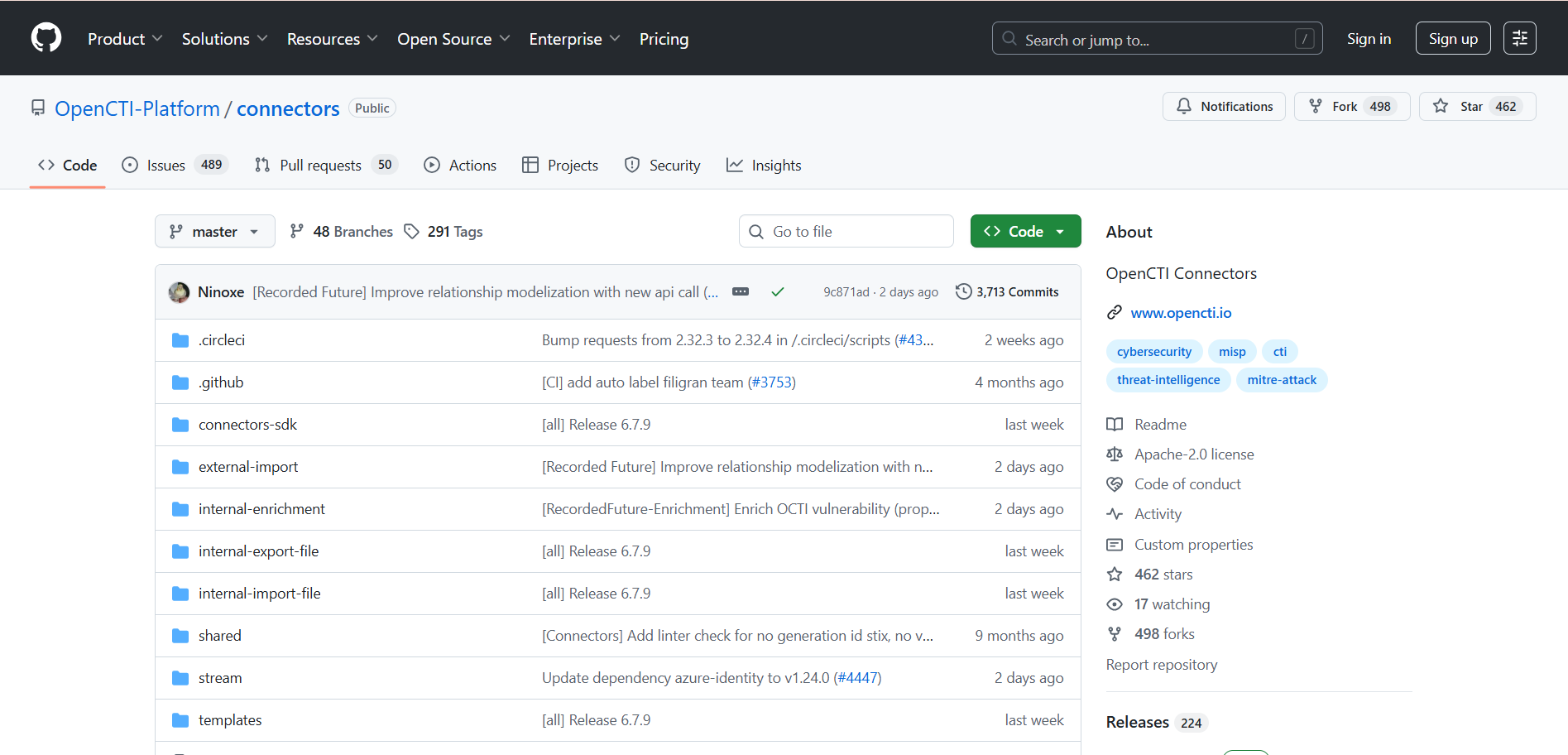
Task: Open the header settings menu icon
Action: point(1520,38)
